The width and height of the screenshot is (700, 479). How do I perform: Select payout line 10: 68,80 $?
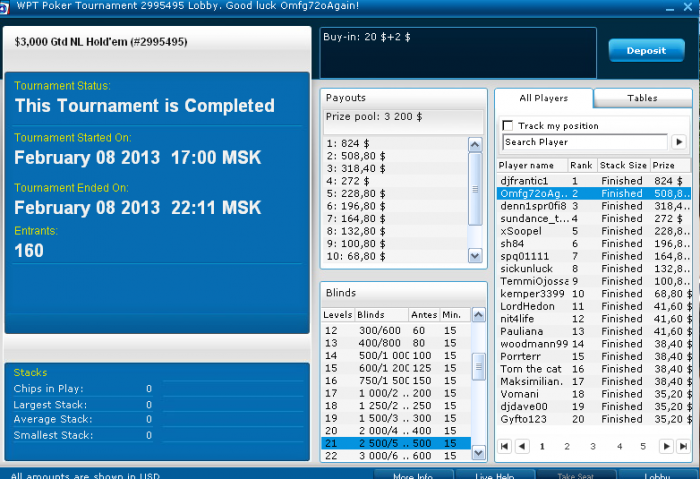[x=395, y=256]
